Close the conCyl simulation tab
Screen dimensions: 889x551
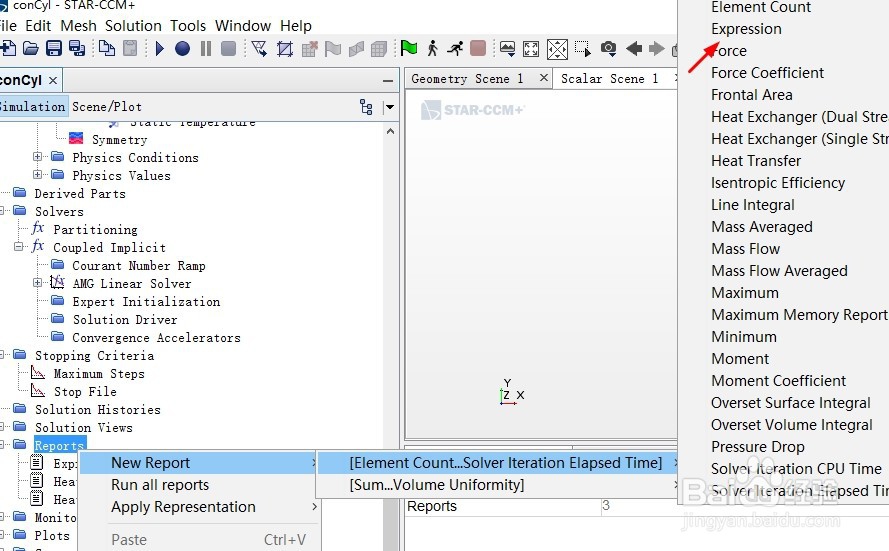tap(53, 80)
